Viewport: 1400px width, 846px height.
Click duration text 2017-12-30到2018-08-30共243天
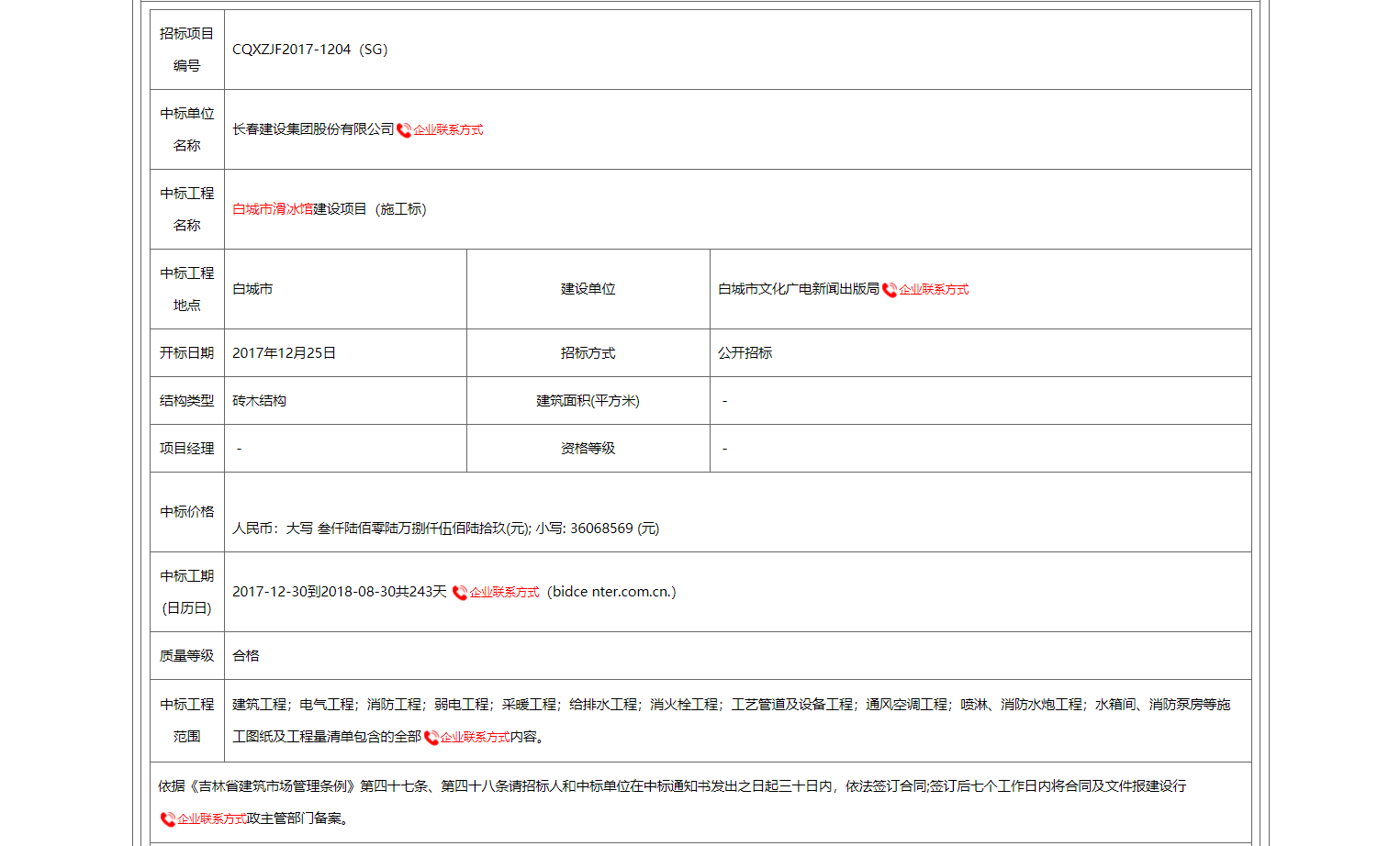pos(340,592)
